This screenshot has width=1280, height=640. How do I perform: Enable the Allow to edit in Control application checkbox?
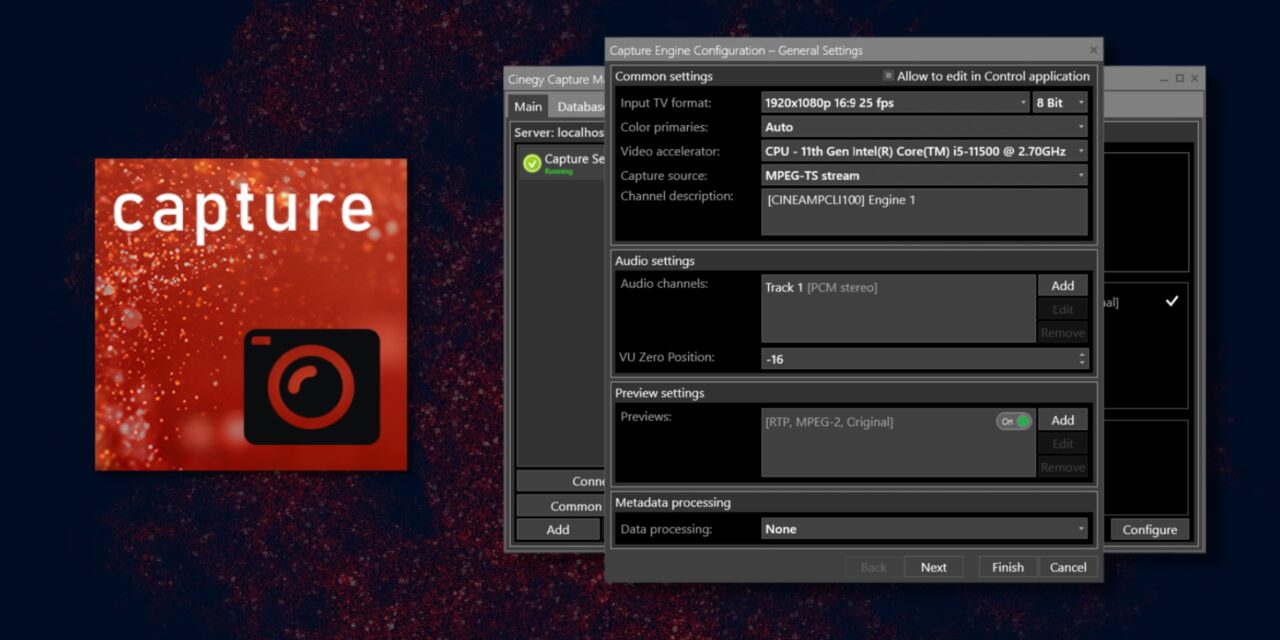(x=886, y=76)
